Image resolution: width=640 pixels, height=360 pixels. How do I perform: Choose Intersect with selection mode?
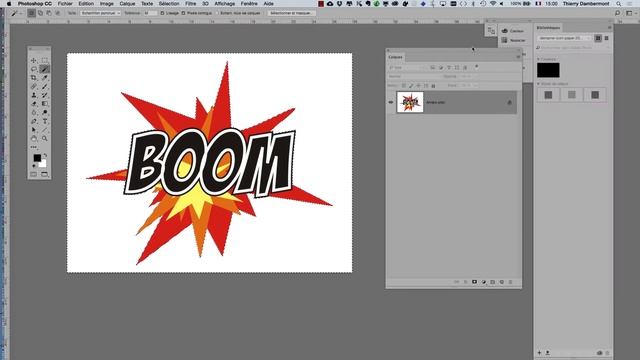58,13
